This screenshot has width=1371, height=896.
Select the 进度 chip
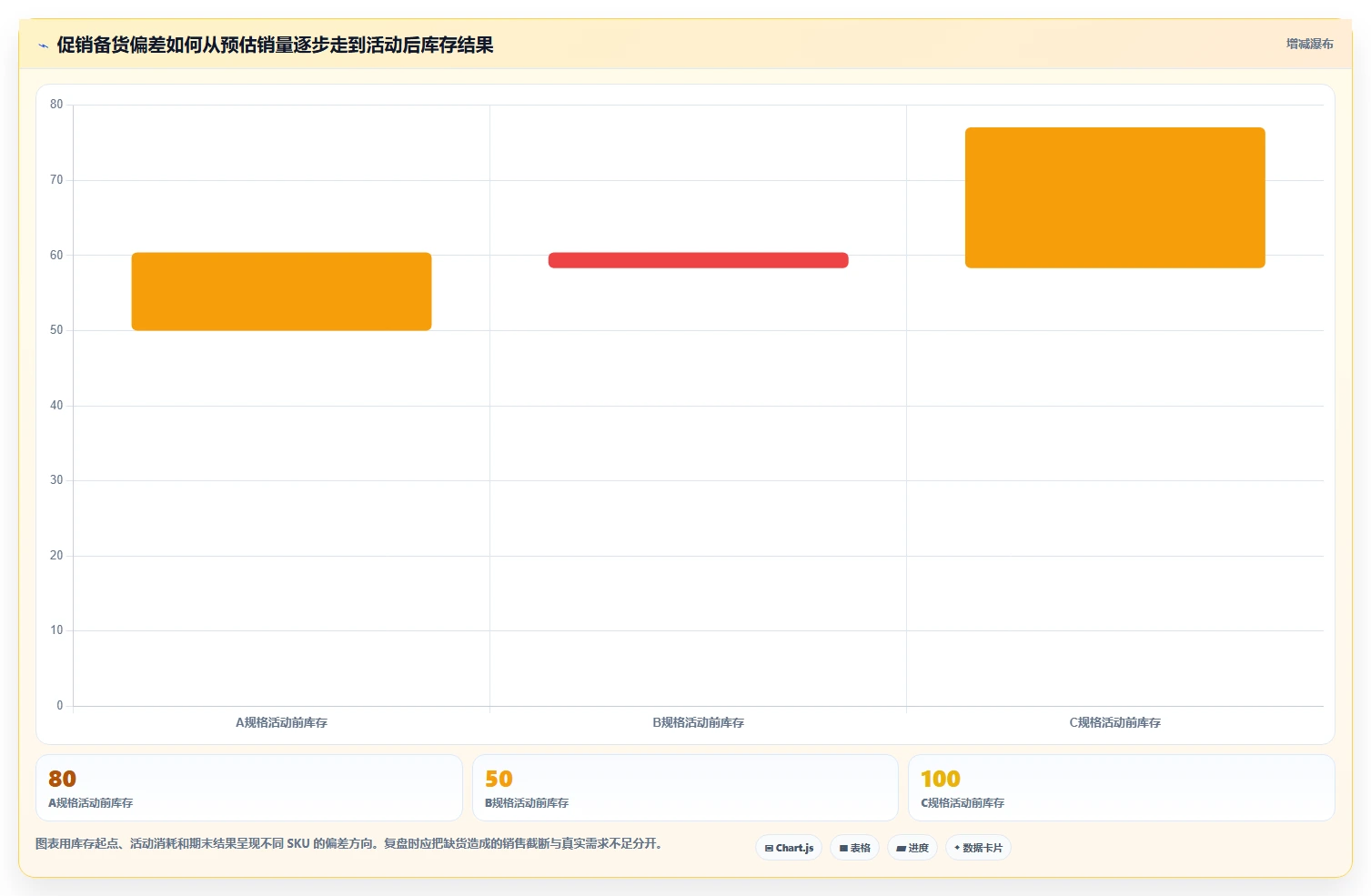click(912, 848)
